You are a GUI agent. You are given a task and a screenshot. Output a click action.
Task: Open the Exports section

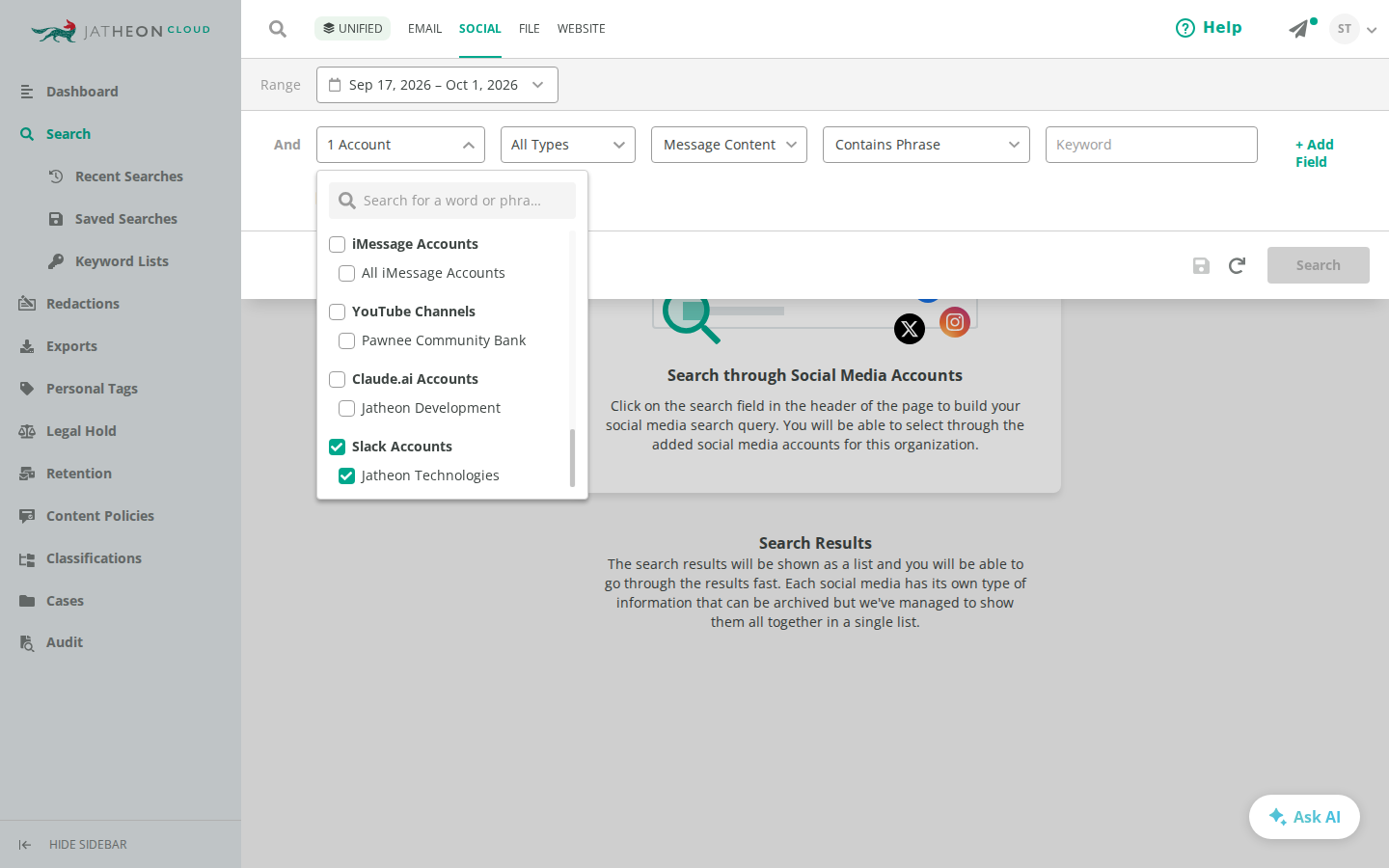pyautogui.click(x=71, y=346)
